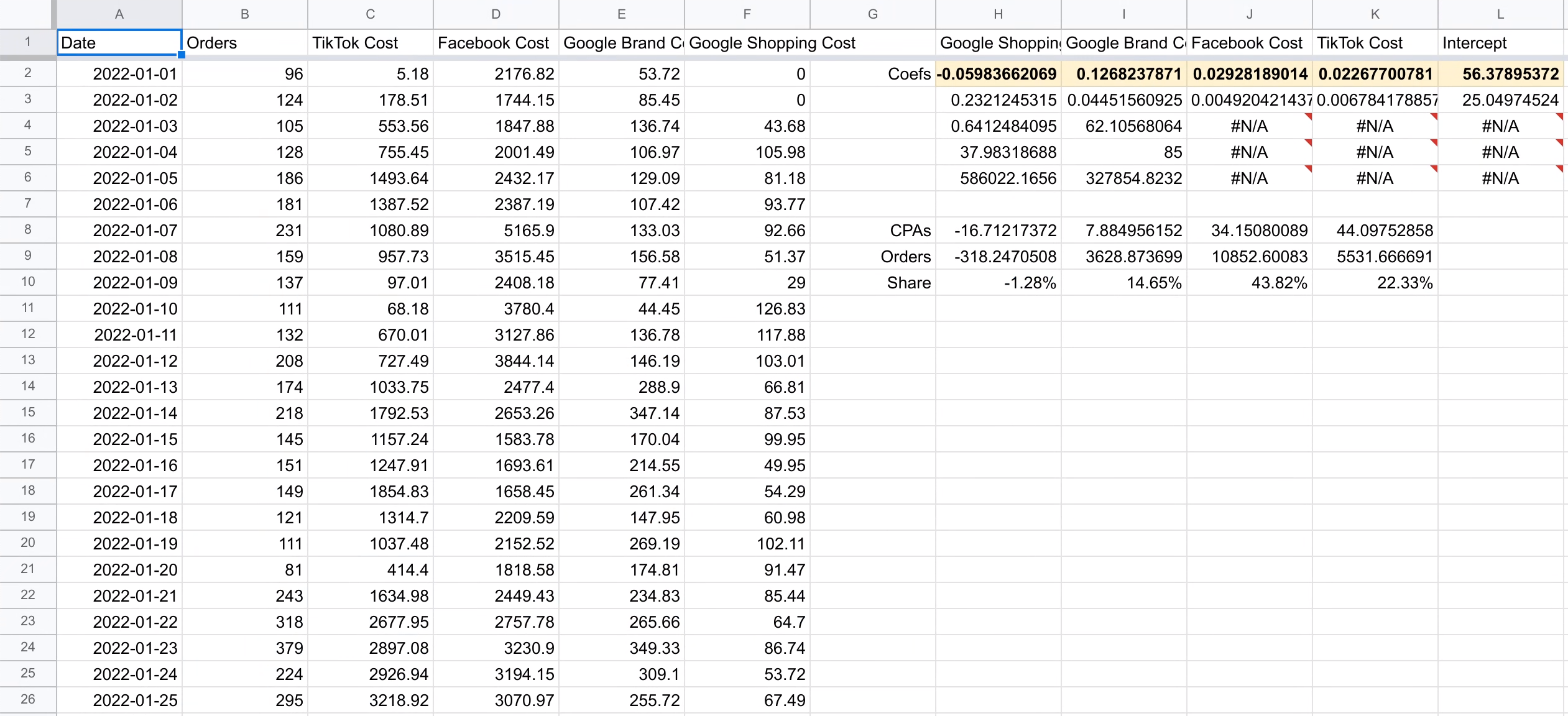This screenshot has height=716, width=1568.
Task: Select column L by clicking its header
Action: (1501, 14)
